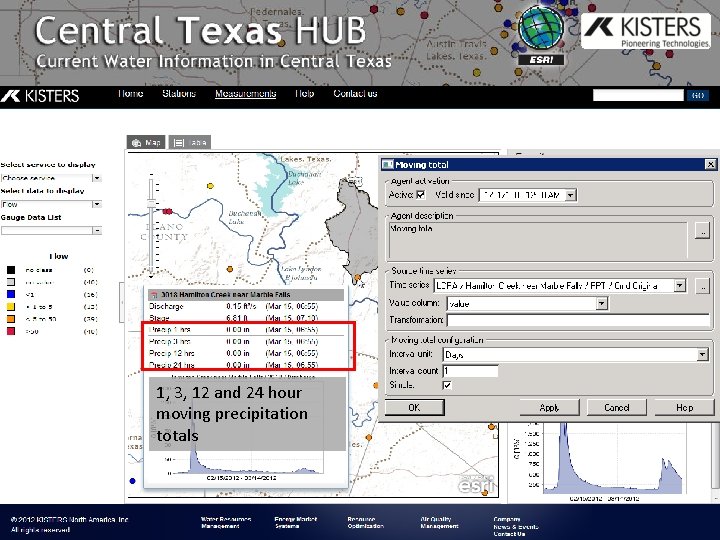Switch to the Map view tab
The image size is (720, 540).
coord(146,142)
